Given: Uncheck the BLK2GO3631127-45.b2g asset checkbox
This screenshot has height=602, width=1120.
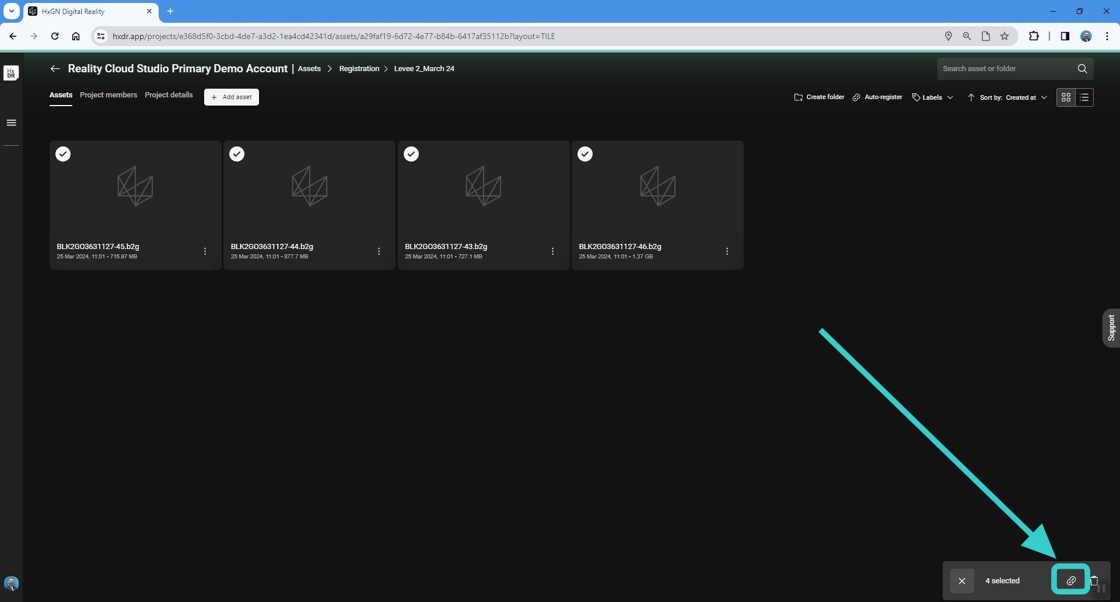Looking at the screenshot, I should [x=63, y=154].
